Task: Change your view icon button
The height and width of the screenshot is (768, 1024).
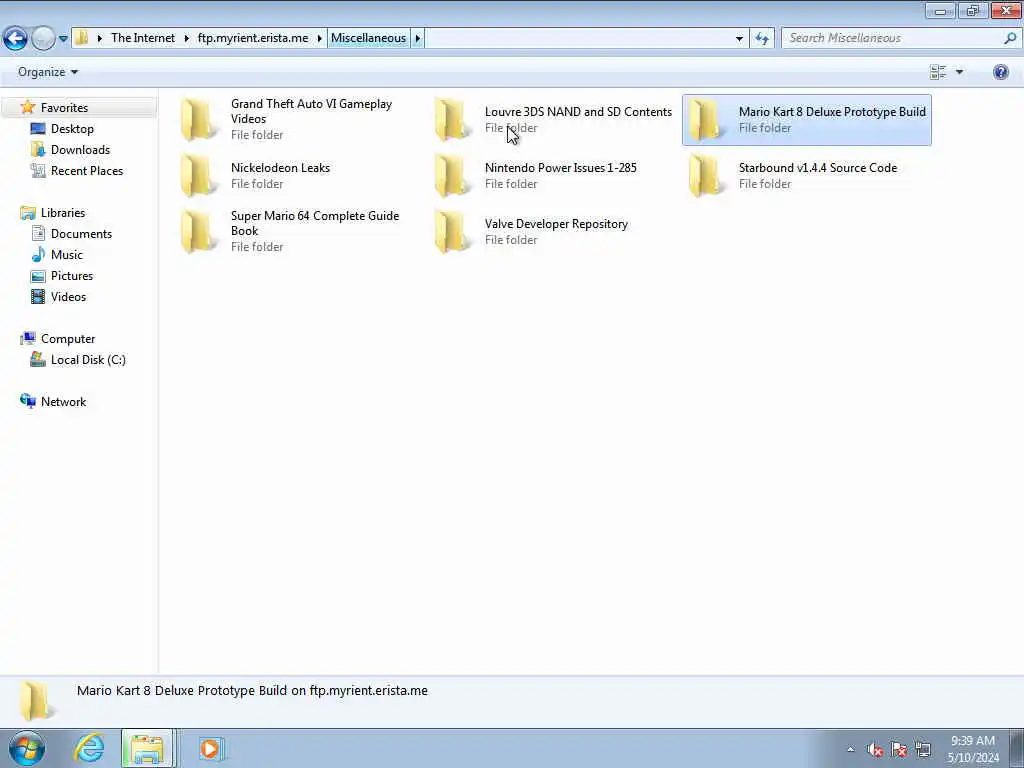Action: [938, 72]
